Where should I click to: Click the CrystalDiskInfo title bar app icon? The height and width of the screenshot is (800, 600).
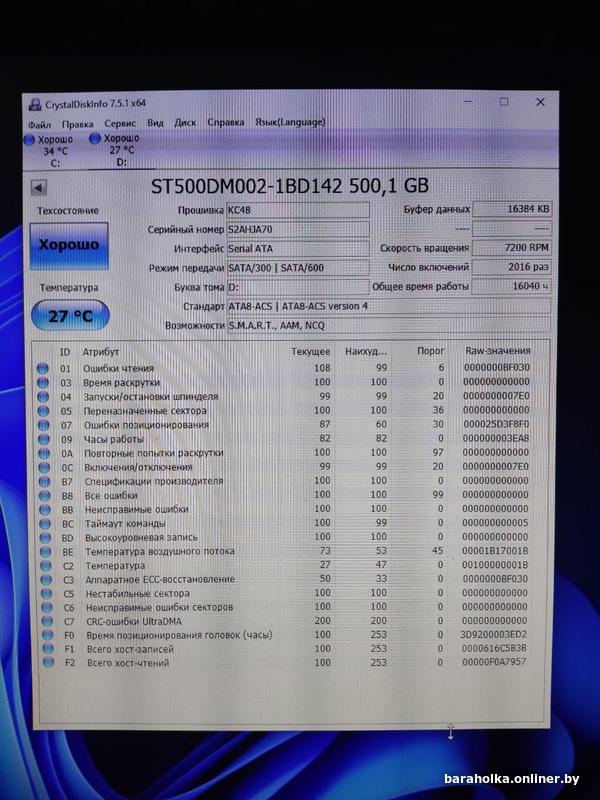[35, 105]
